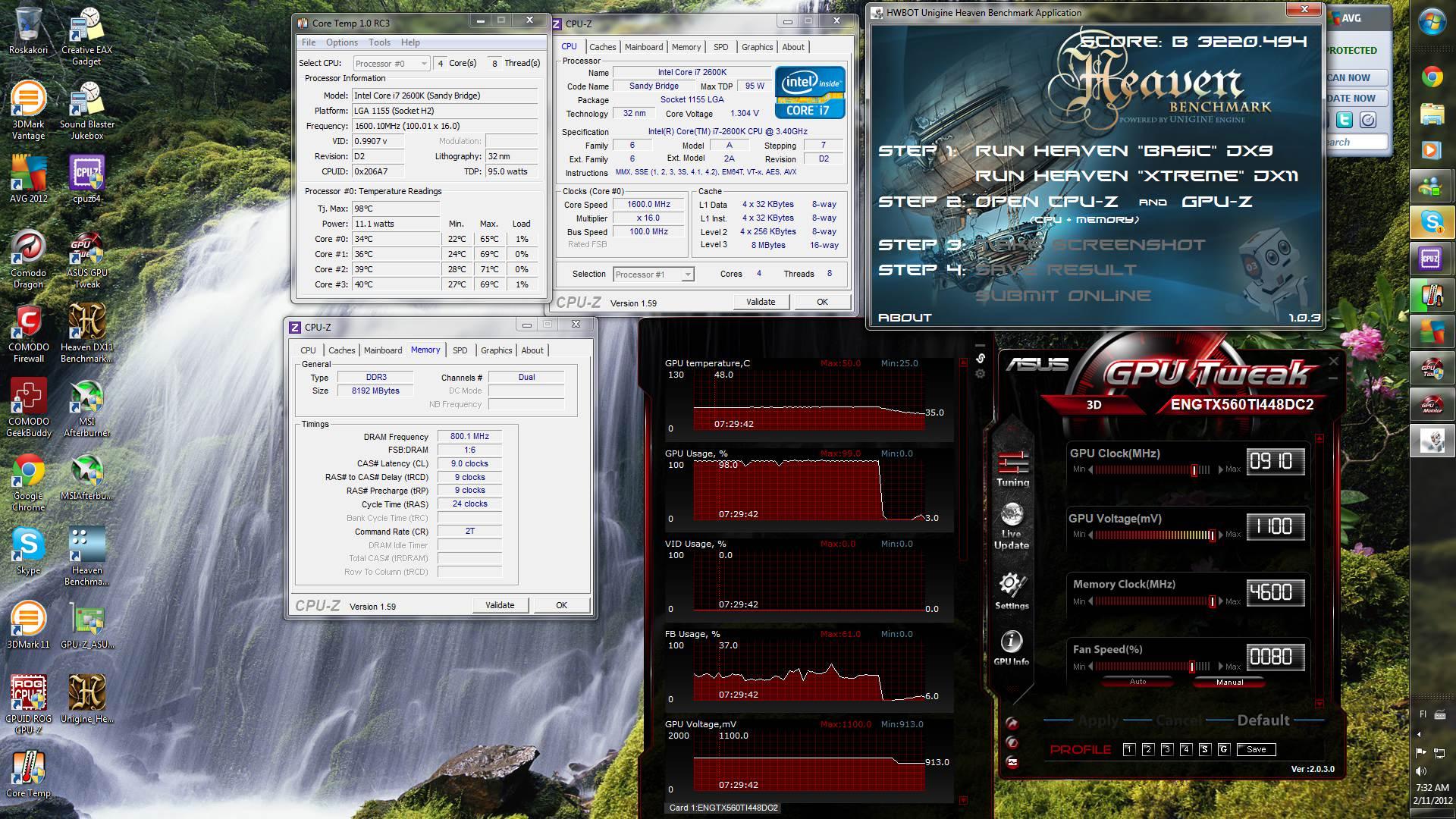Click the Twitter icon in AVG gadget
Viewport: 1456px width, 819px height.
click(x=1345, y=120)
